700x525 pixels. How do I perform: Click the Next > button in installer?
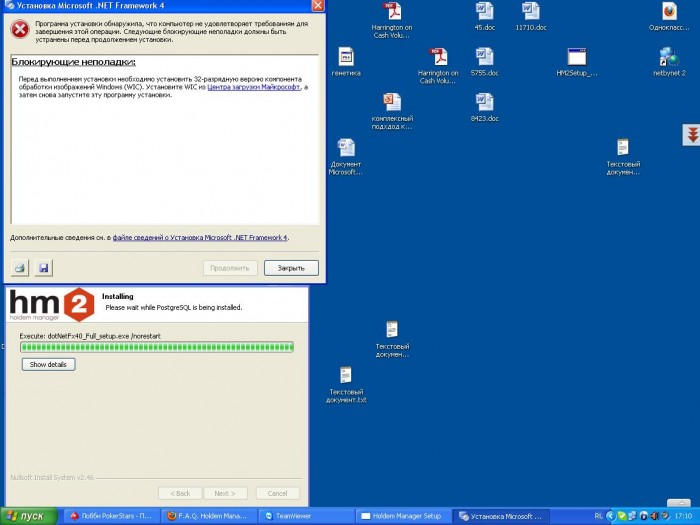pyautogui.click(x=225, y=493)
